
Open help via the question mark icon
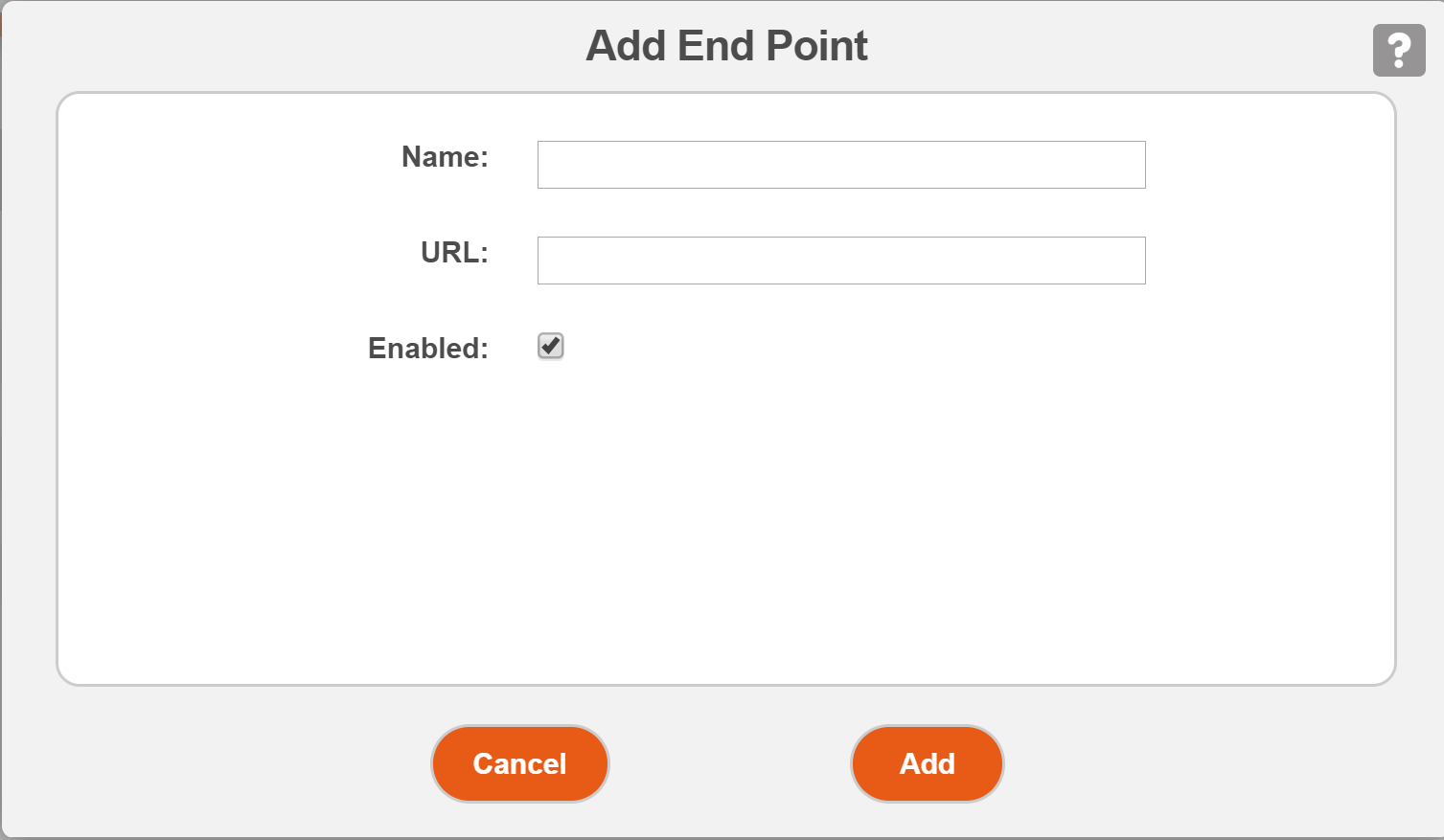1398,50
